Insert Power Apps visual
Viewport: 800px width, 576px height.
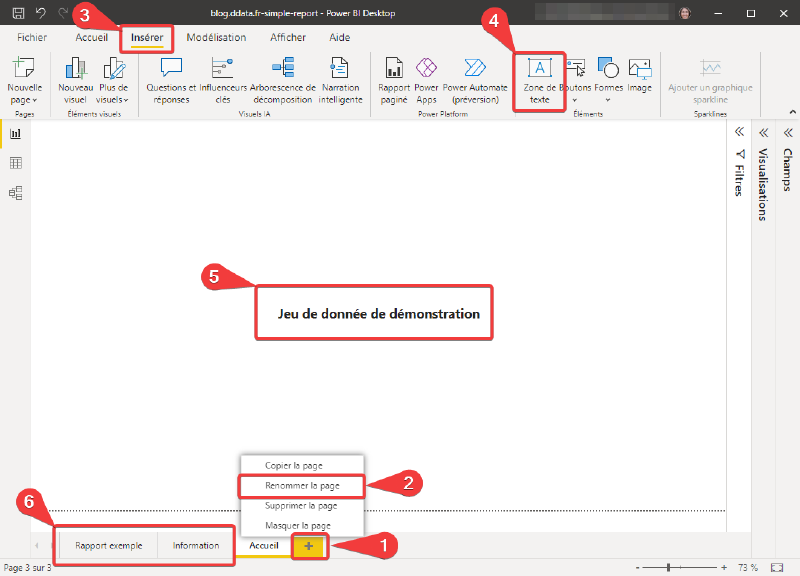click(427, 81)
